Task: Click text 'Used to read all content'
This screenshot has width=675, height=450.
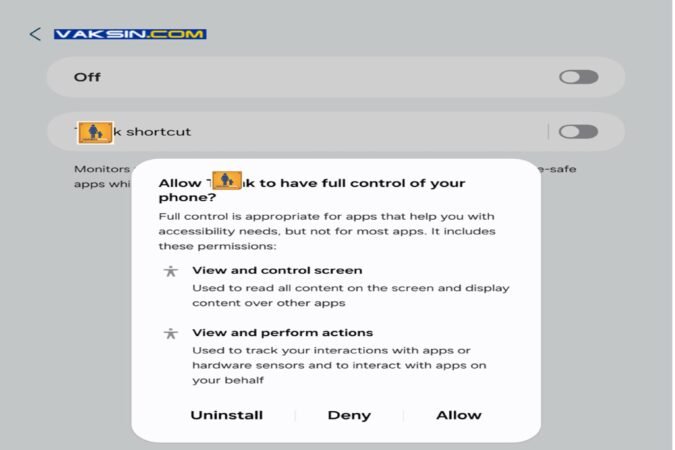Action: coord(350,295)
